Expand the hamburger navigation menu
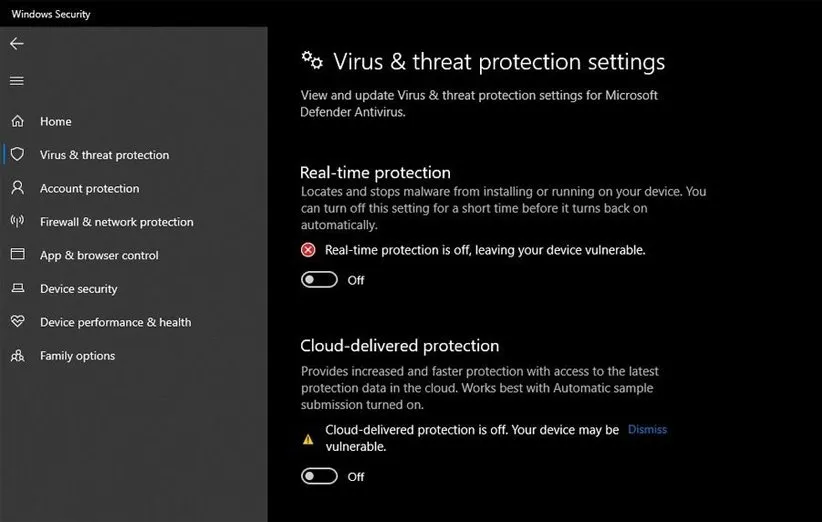Image resolution: width=822 pixels, height=522 pixels. [x=17, y=81]
